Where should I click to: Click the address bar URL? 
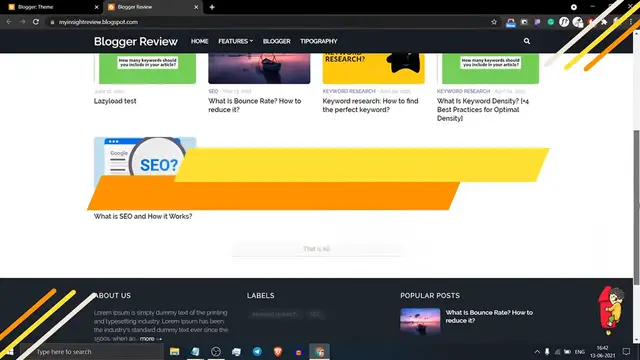[98, 22]
